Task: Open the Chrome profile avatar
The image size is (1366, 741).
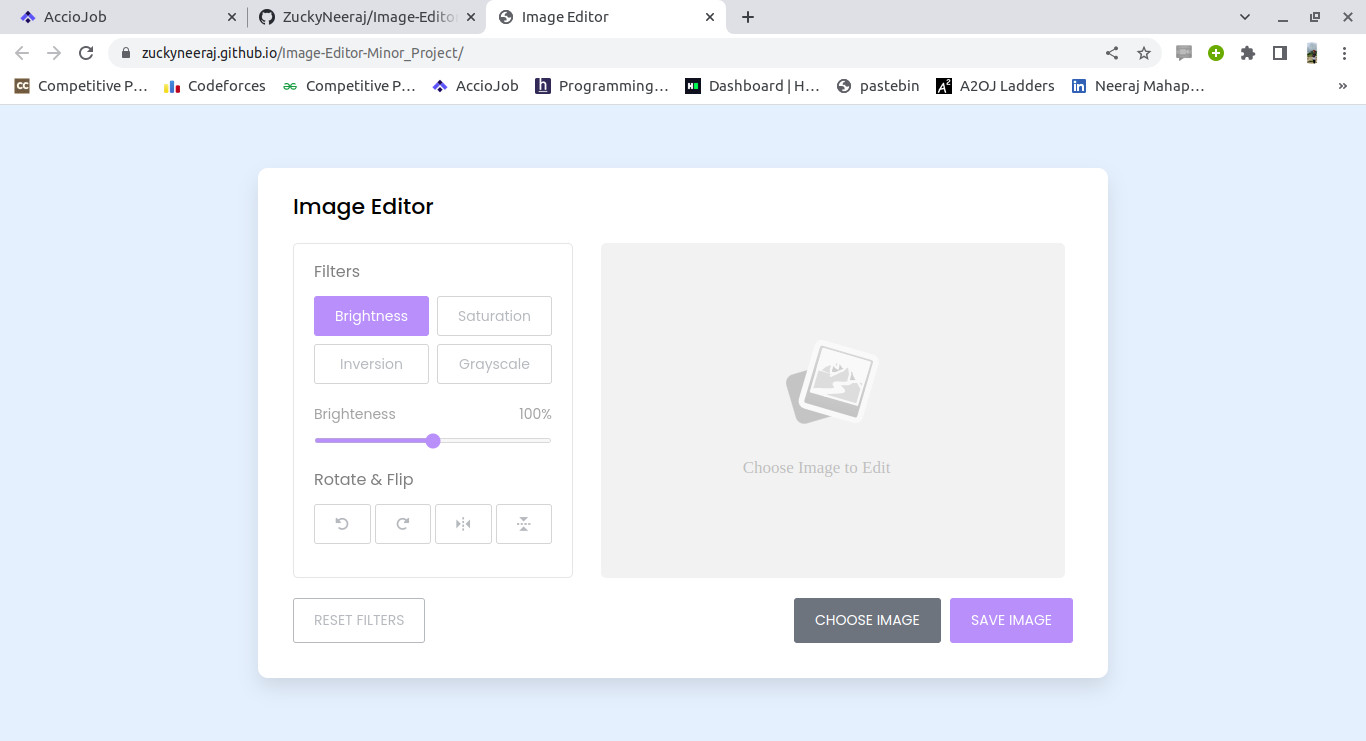Action: tap(1312, 53)
